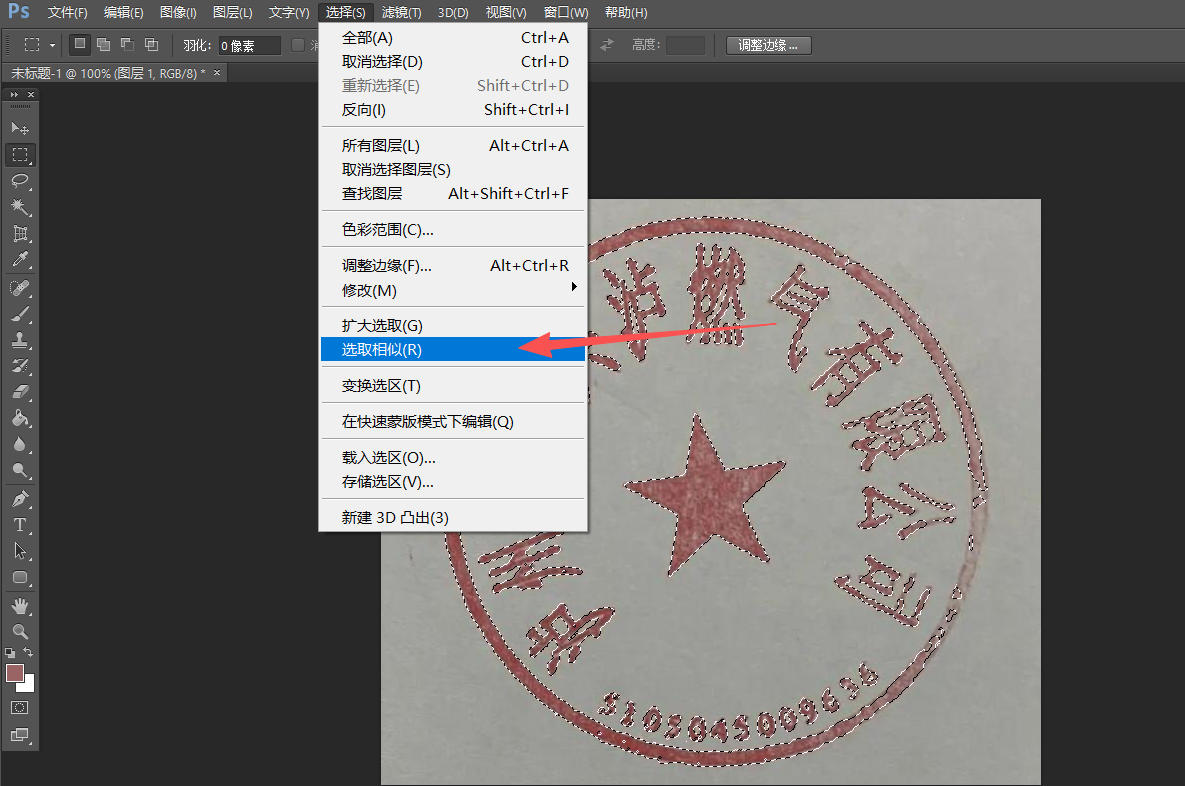Select the Lasso tool
This screenshot has width=1185, height=786.
tap(19, 181)
